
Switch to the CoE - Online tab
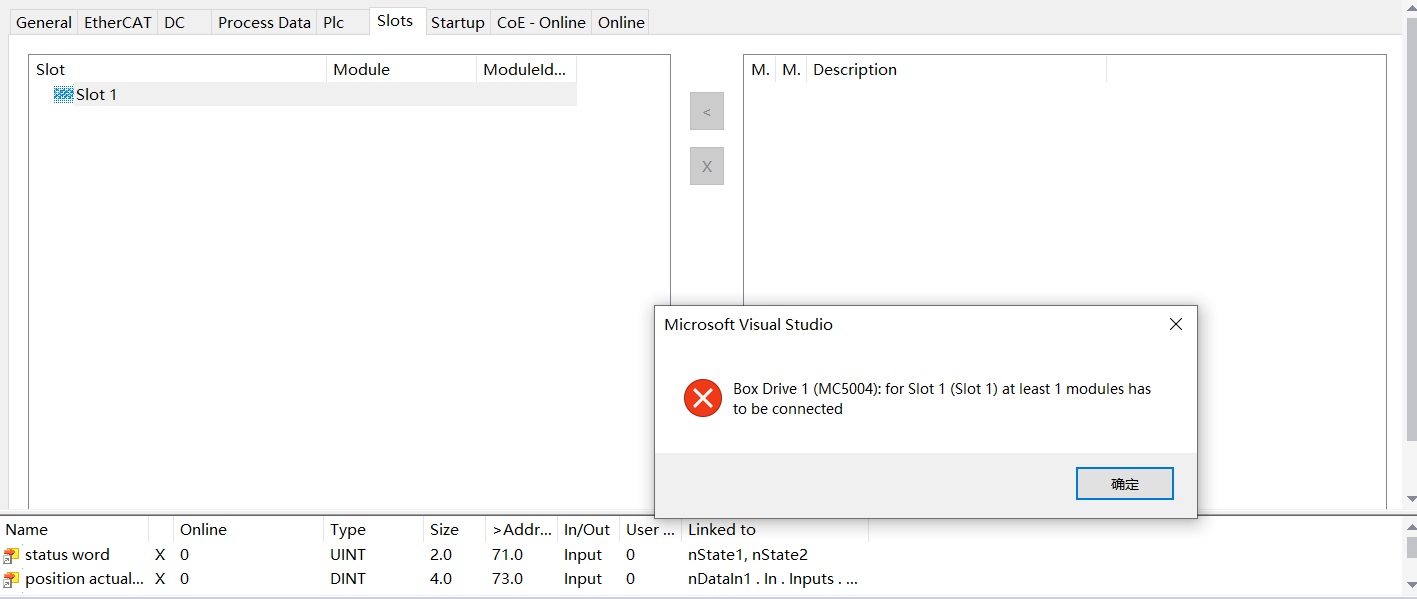pyautogui.click(x=541, y=22)
